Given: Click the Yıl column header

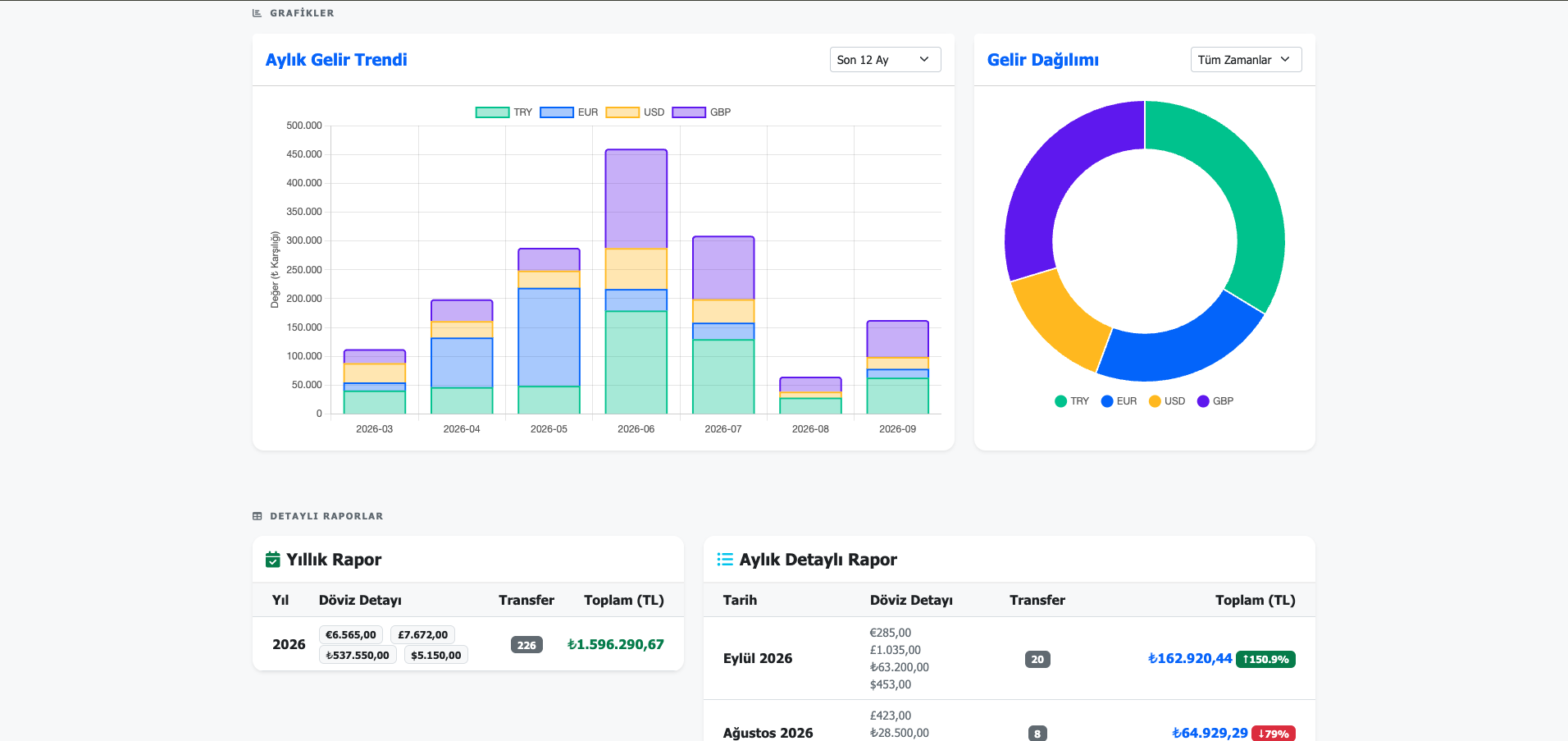Looking at the screenshot, I should pyautogui.click(x=280, y=601).
